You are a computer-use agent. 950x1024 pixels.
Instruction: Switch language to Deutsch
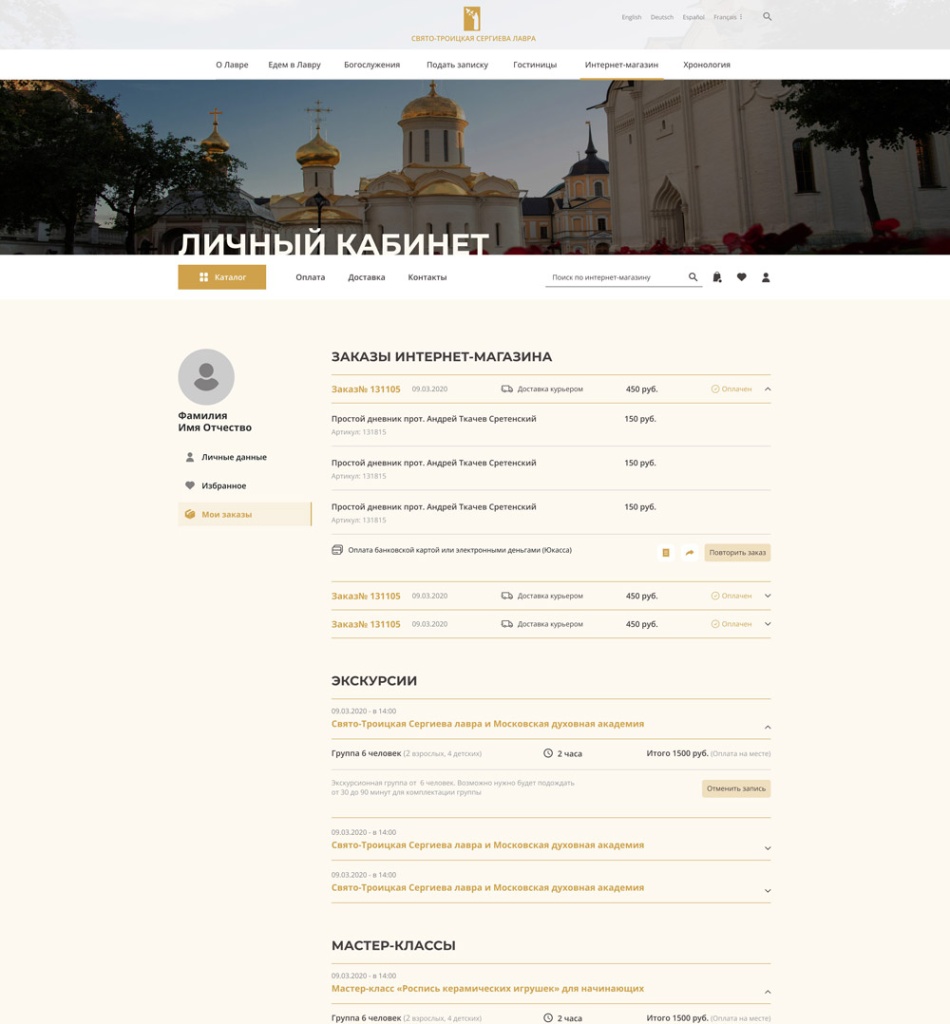[662, 17]
